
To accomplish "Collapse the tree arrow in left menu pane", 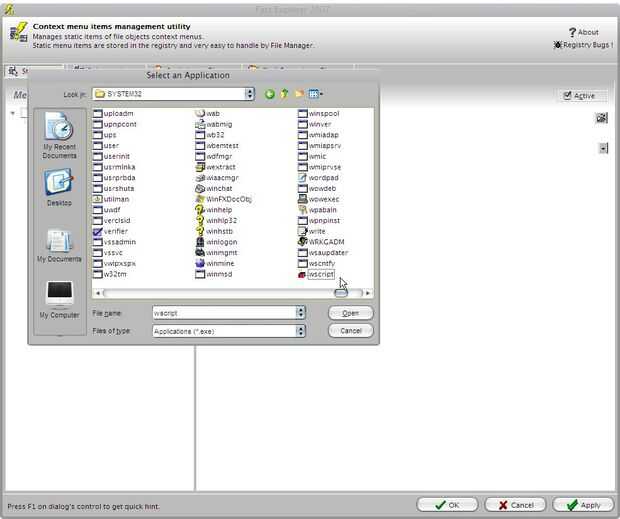I will (x=13, y=113).
